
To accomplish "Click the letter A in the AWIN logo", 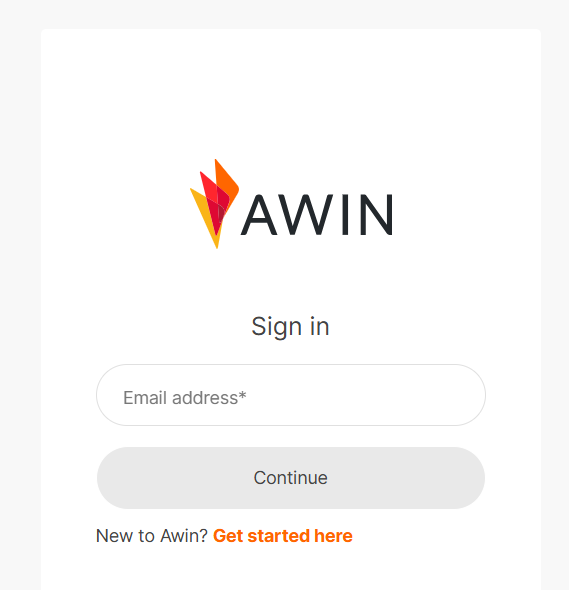I will (259, 214).
